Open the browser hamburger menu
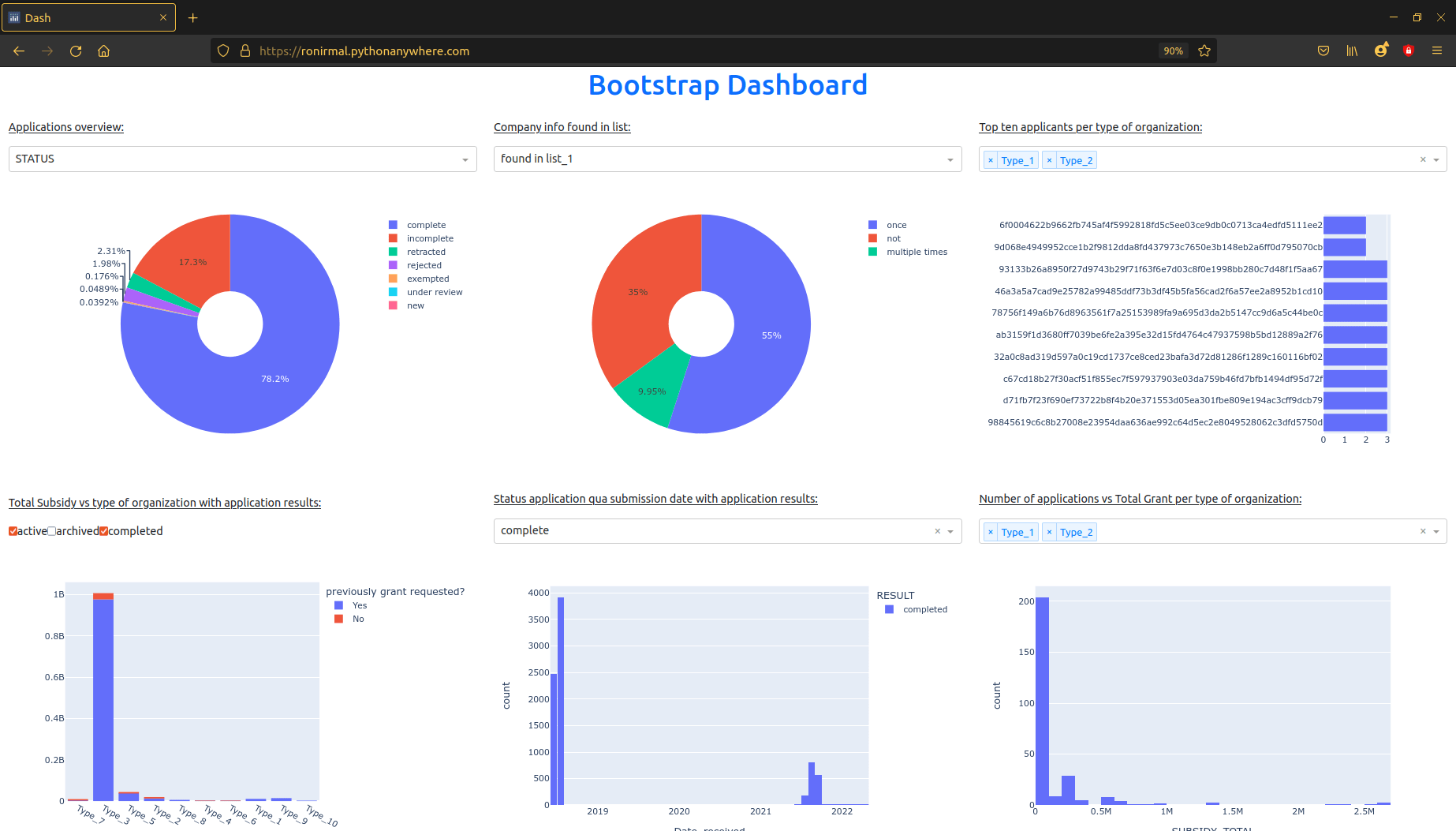The image size is (1456, 831). 1436,51
